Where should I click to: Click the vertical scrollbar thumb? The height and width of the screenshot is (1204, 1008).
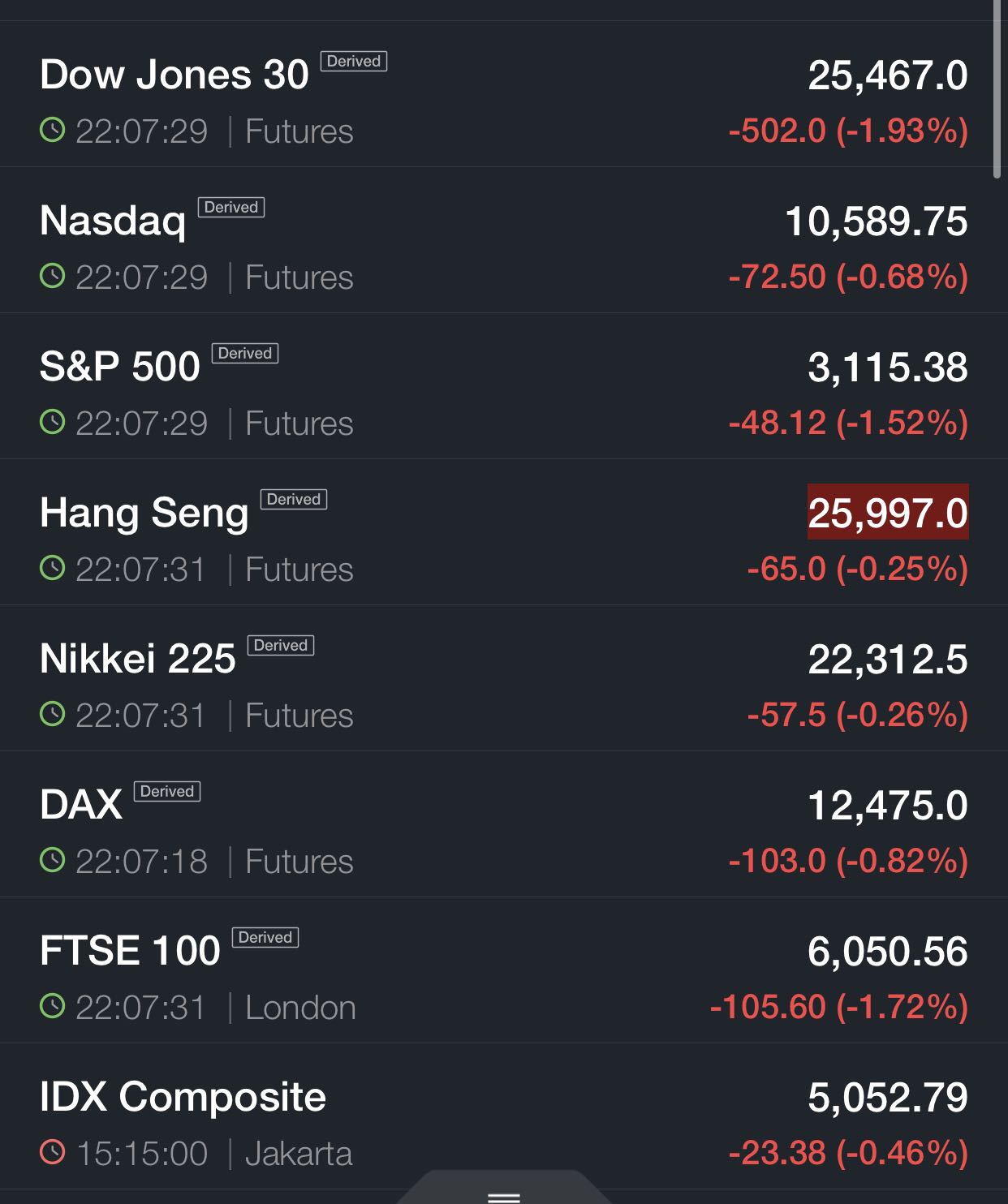[997, 89]
